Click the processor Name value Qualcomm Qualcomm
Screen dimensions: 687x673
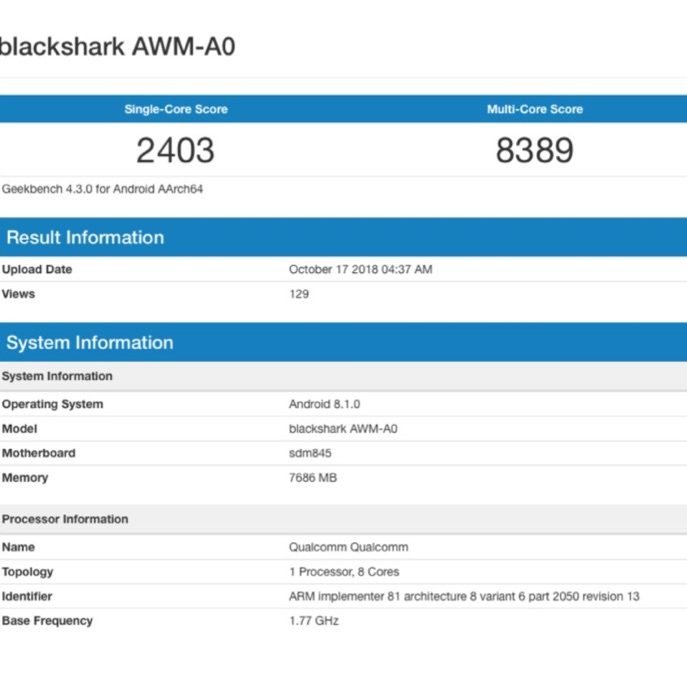pos(348,547)
